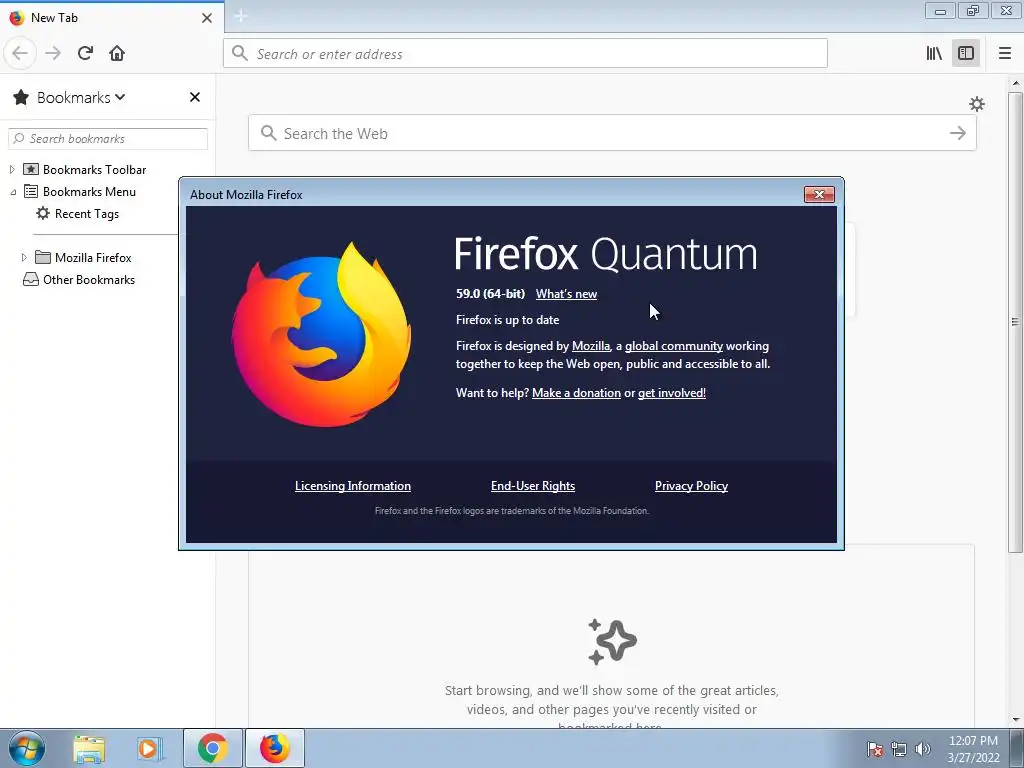1024x768 pixels.
Task: Open a new tab with plus button
Action: pyautogui.click(x=240, y=16)
